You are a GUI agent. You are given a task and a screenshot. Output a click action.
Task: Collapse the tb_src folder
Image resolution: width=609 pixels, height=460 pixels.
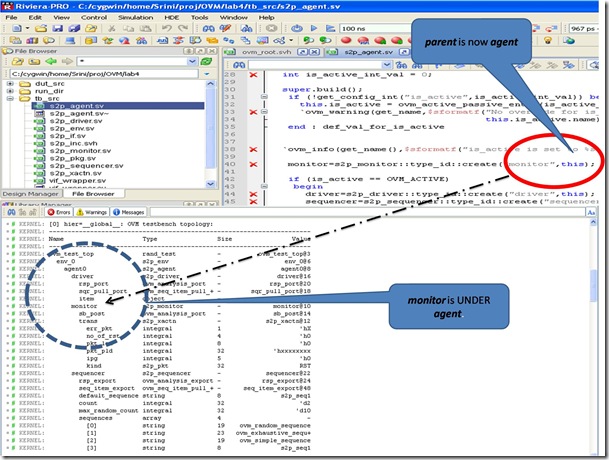(x=11, y=100)
